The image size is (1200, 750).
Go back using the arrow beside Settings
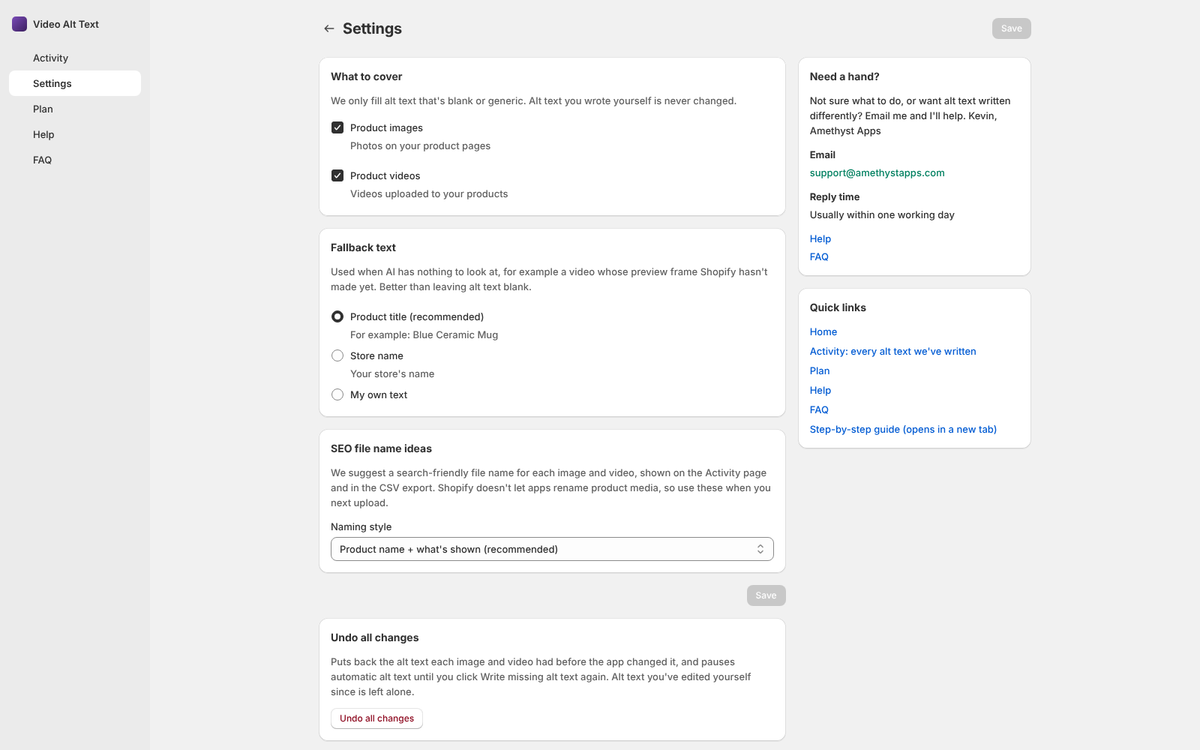coord(329,29)
